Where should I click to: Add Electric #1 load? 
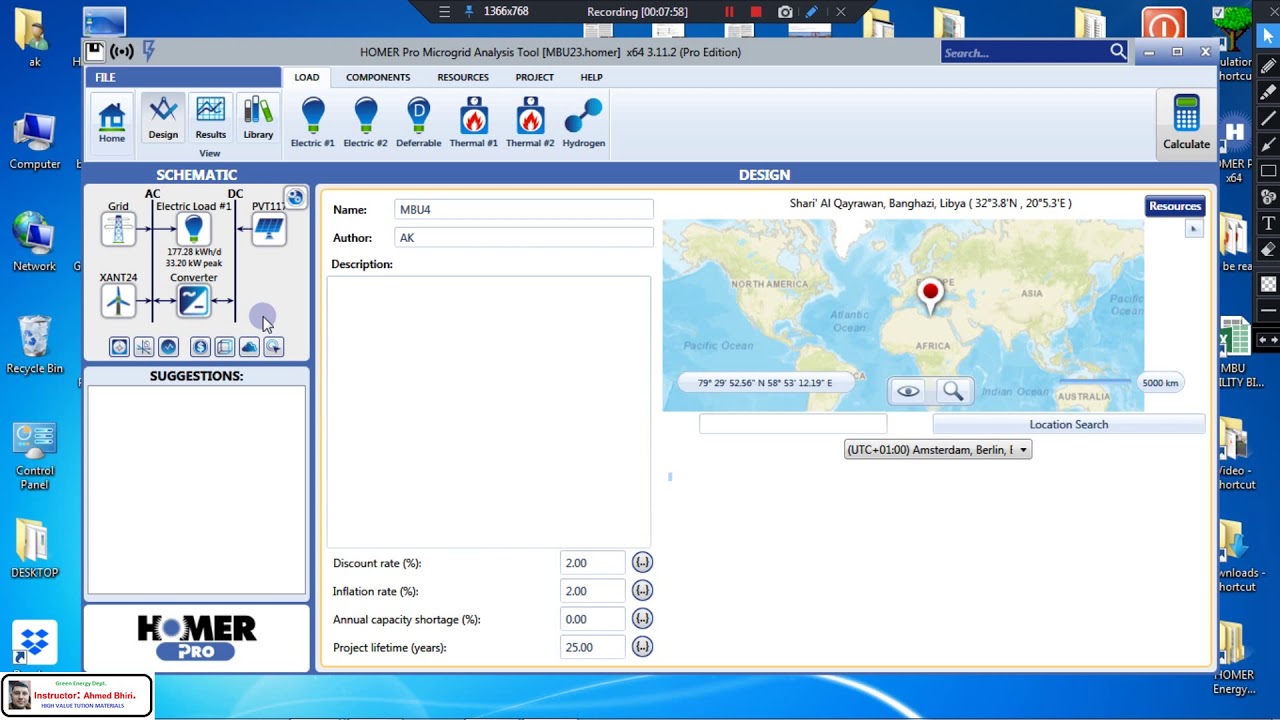tap(313, 122)
